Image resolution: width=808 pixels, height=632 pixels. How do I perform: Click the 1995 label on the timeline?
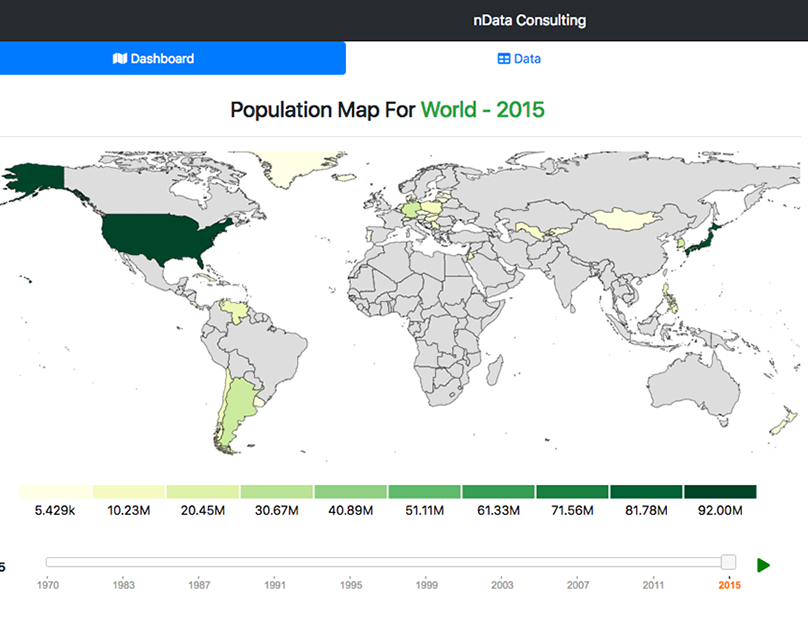[x=350, y=585]
